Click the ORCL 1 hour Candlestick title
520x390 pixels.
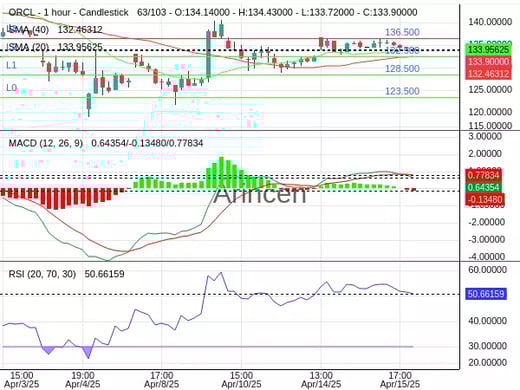point(68,13)
